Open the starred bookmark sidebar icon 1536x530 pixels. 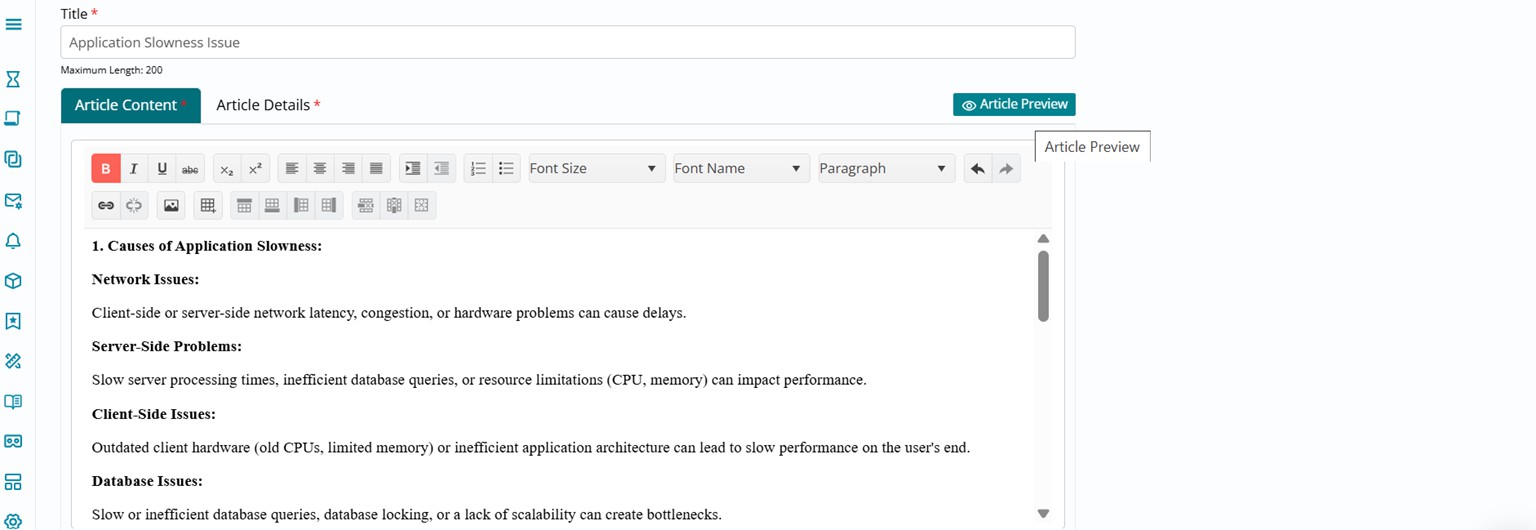[14, 321]
